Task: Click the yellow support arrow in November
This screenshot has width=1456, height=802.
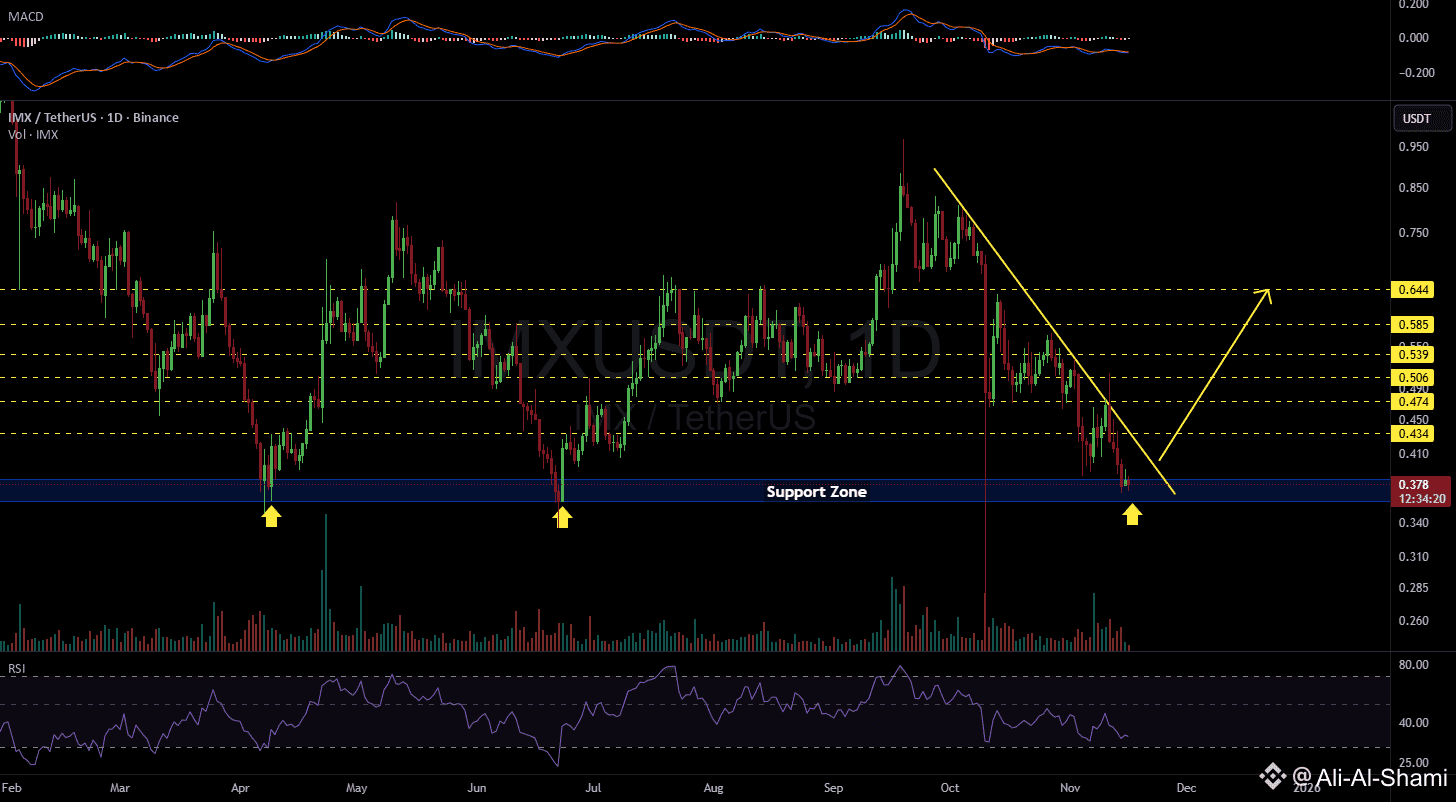Action: pyautogui.click(x=1132, y=514)
